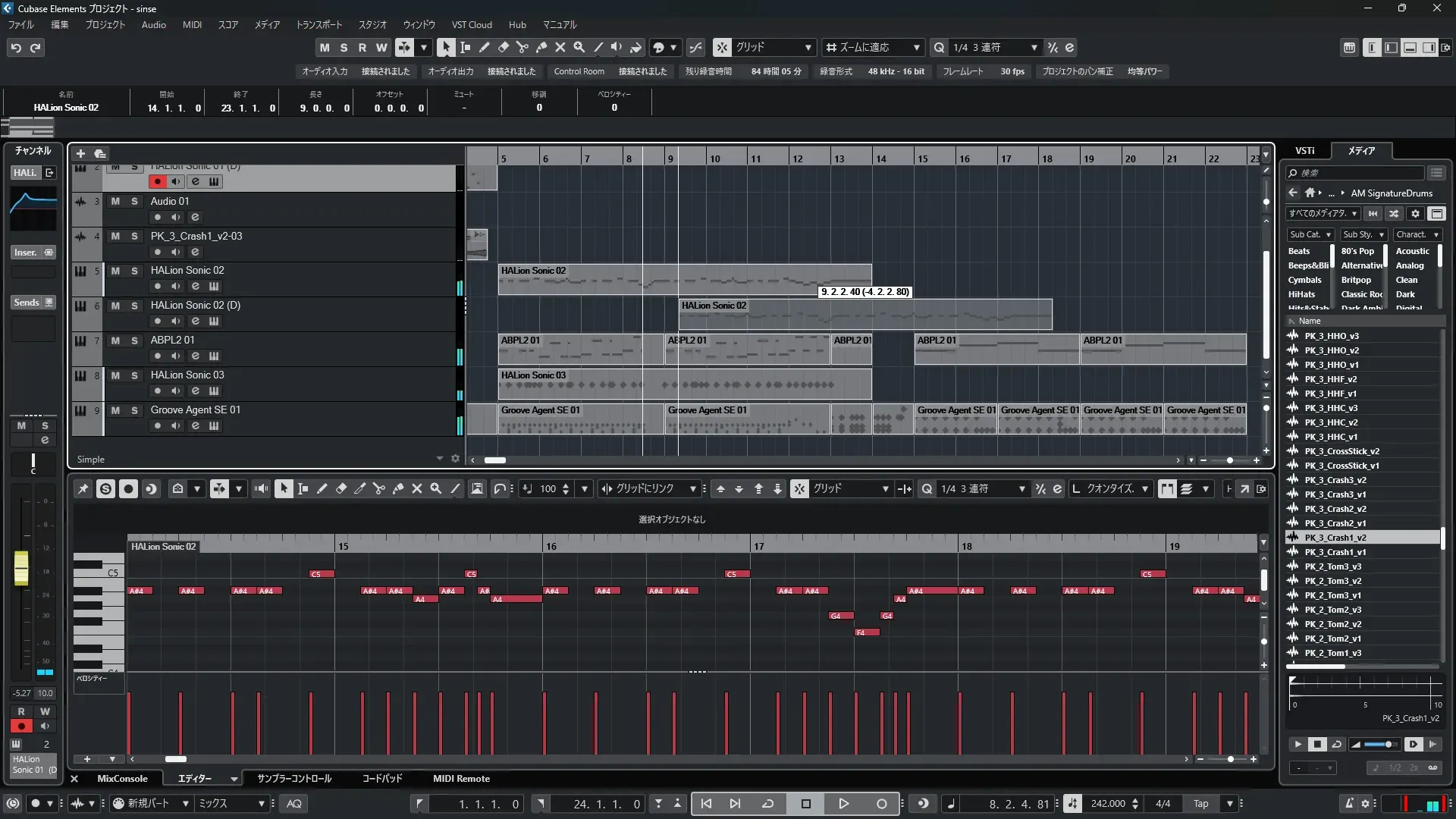Select the Draw pencil tool in main toolbar
1456x819 pixels.
(485, 47)
